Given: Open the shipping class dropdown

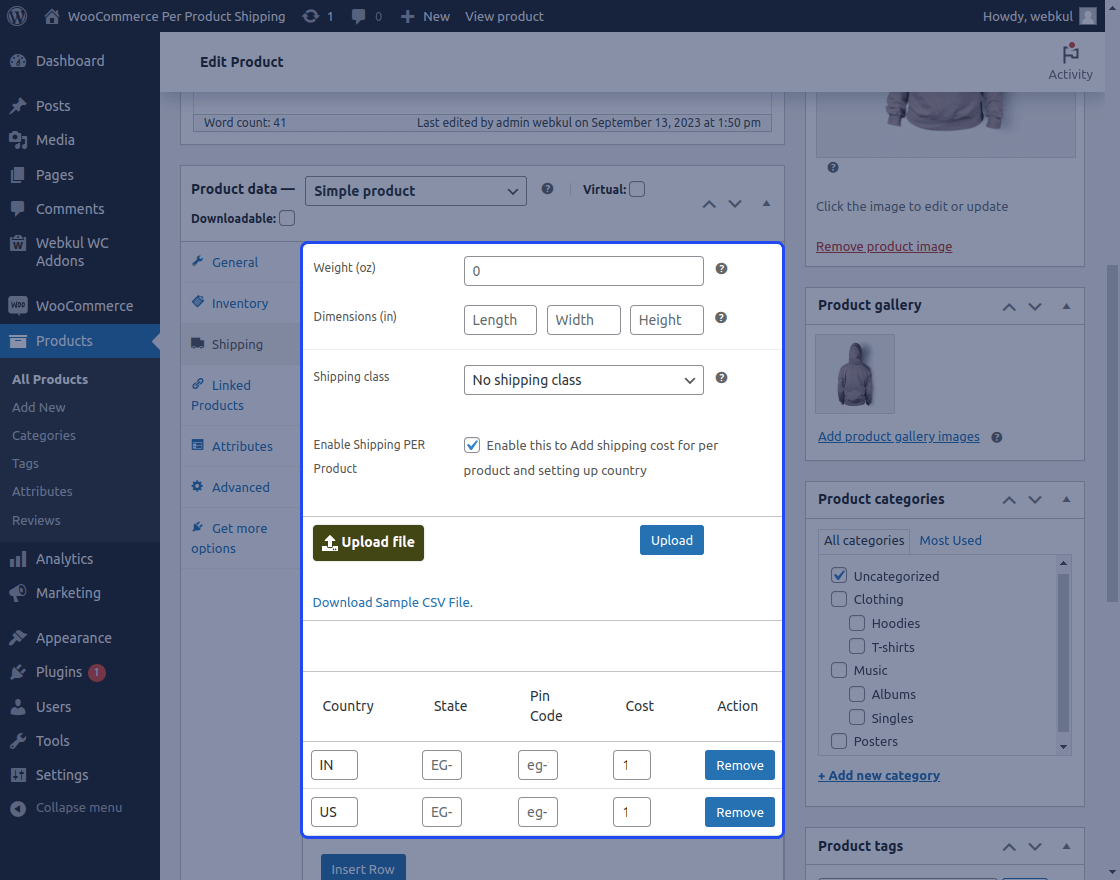Looking at the screenshot, I should (x=583, y=380).
